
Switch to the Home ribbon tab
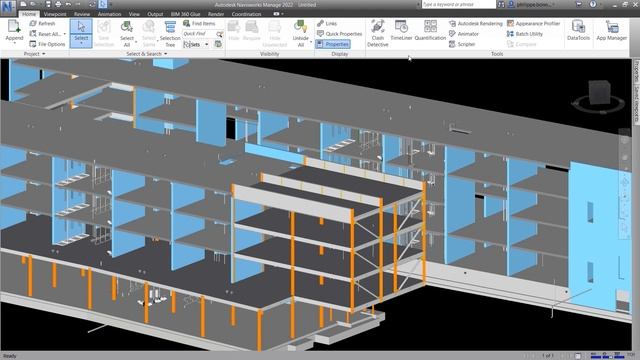(x=29, y=14)
